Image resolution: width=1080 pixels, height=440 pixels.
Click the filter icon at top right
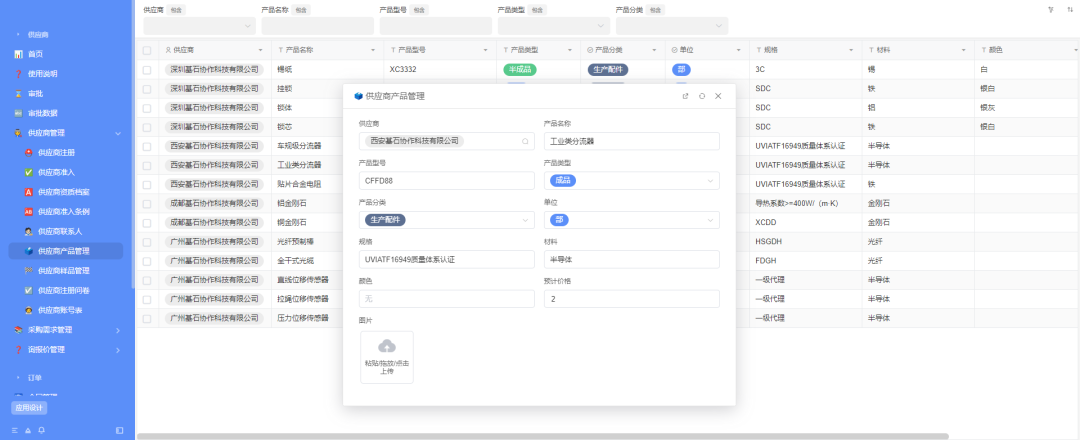(1050, 10)
